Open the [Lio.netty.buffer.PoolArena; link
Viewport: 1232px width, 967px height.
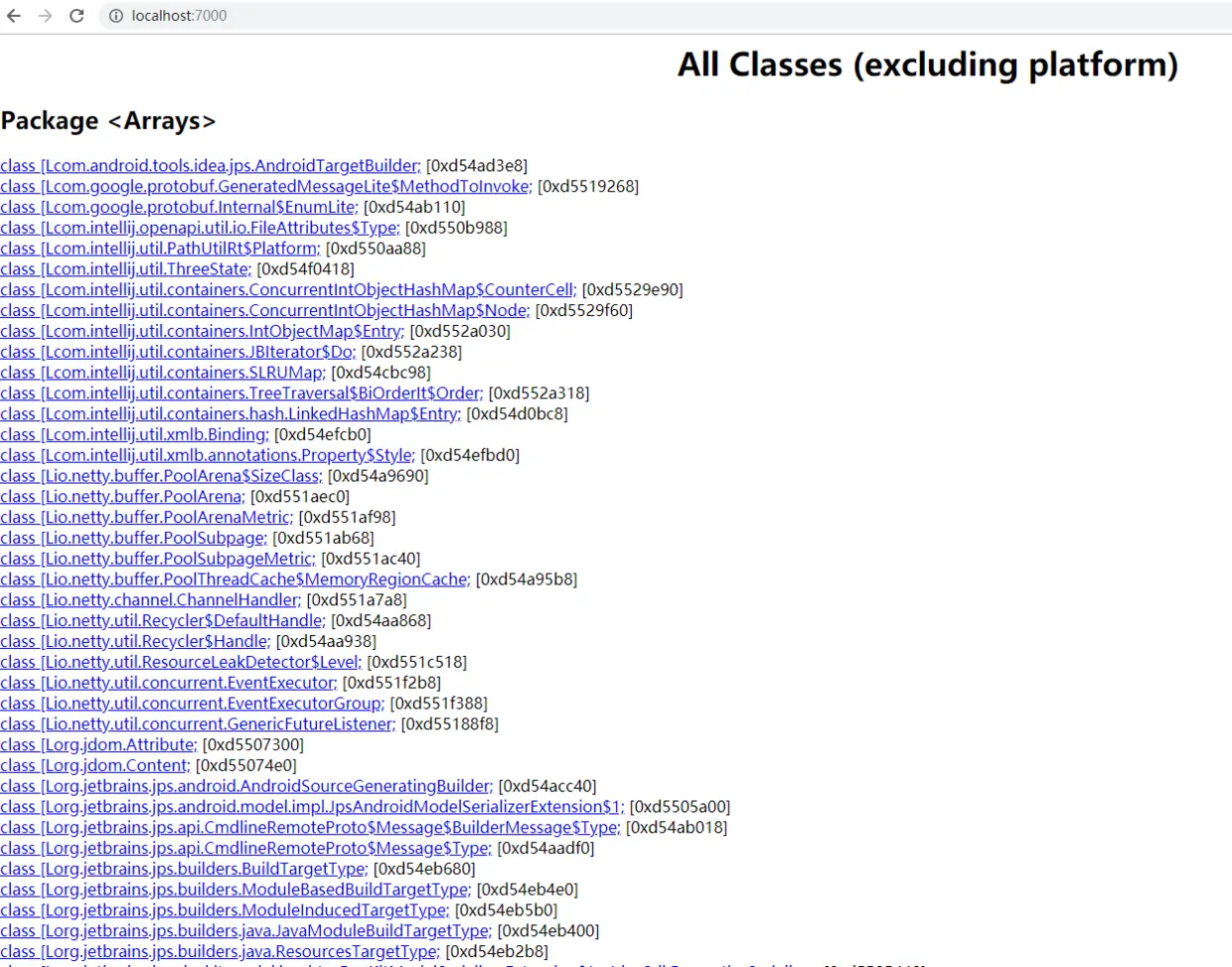(122, 497)
